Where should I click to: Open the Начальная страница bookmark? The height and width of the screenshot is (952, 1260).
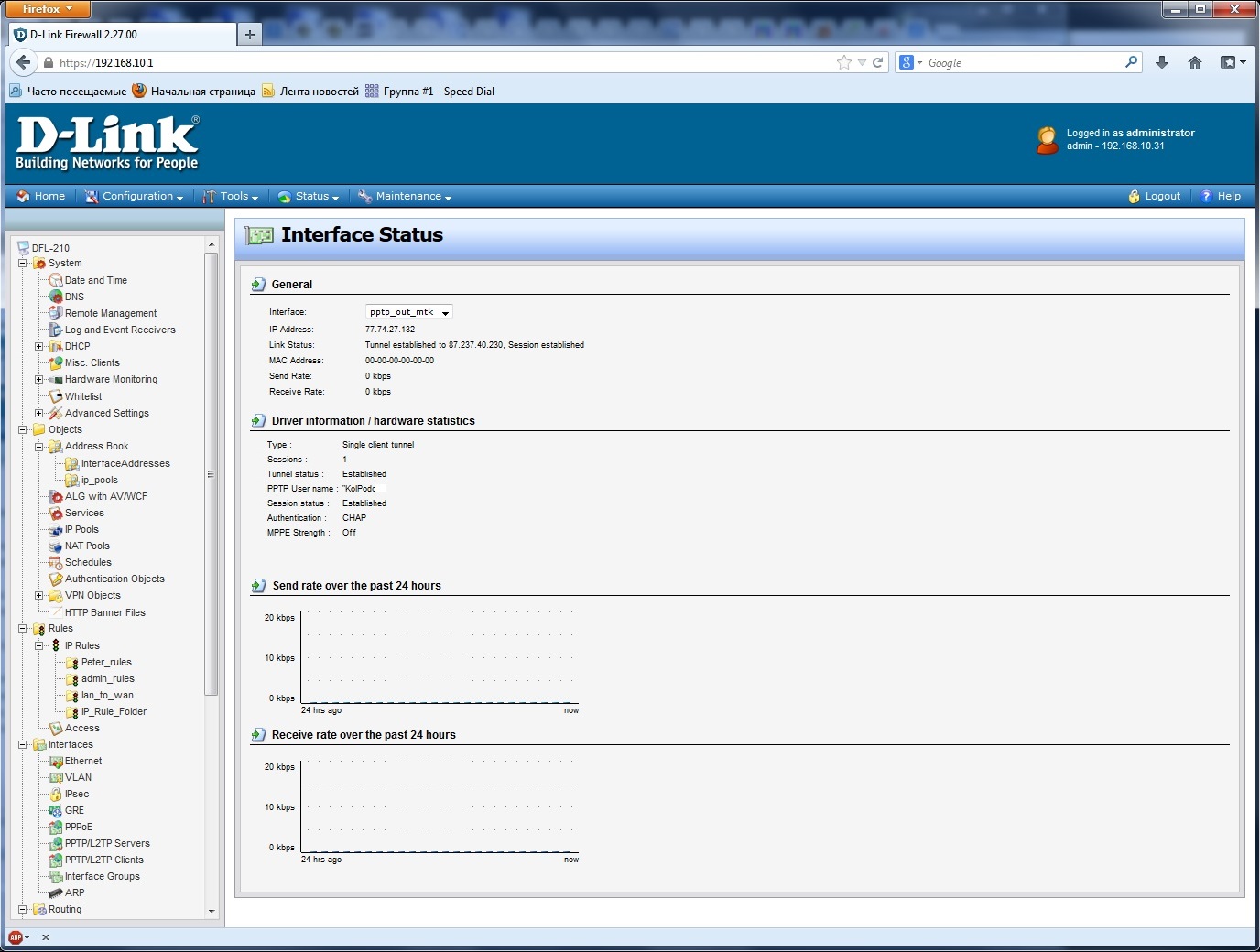click(x=194, y=91)
